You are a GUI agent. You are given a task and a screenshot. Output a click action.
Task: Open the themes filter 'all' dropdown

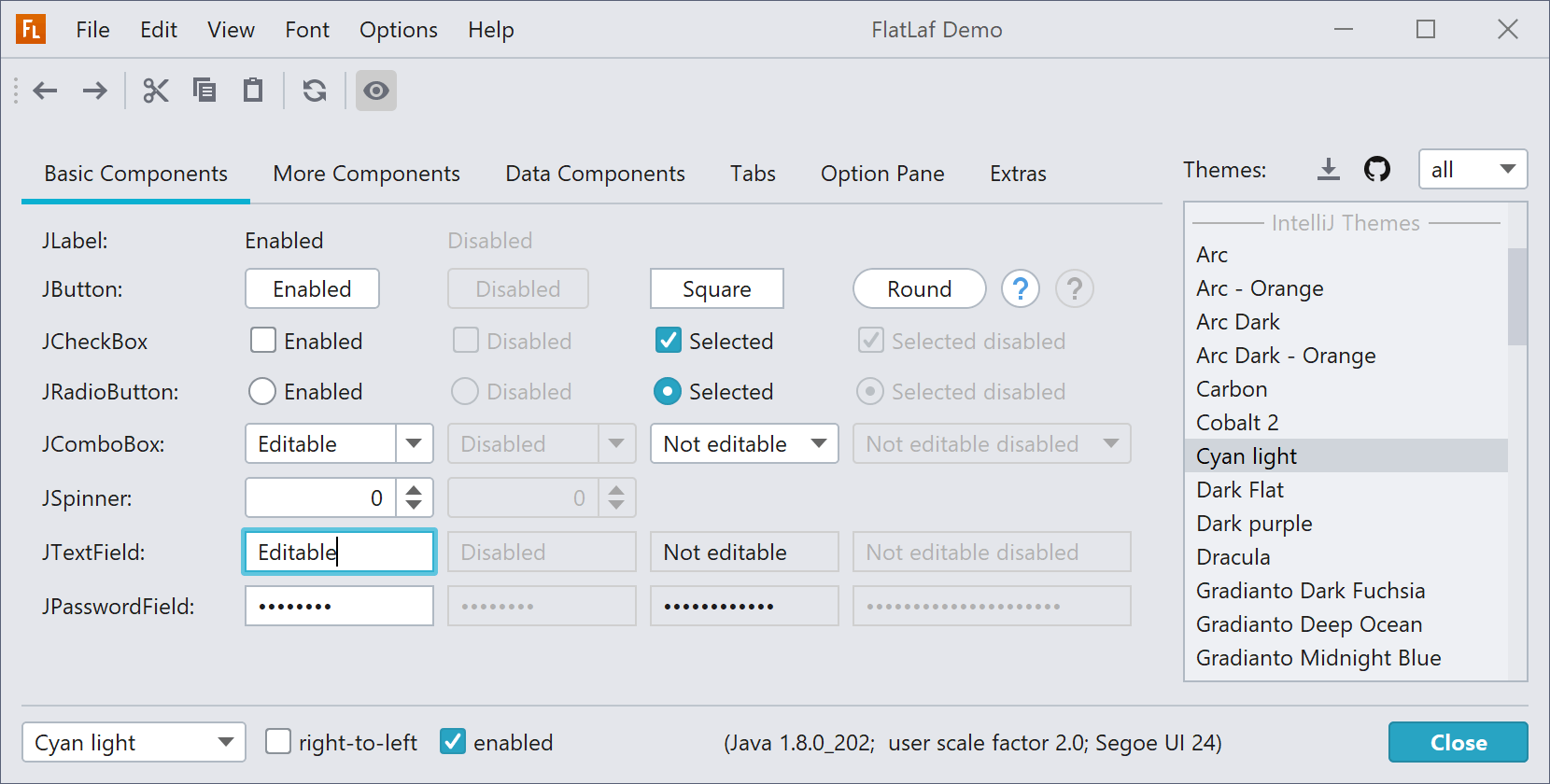(x=1472, y=170)
